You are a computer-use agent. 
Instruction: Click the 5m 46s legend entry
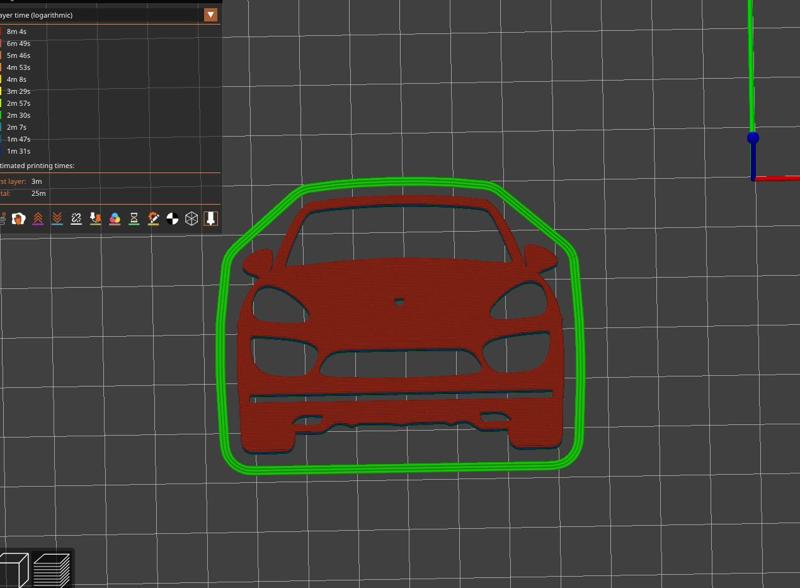[16, 55]
